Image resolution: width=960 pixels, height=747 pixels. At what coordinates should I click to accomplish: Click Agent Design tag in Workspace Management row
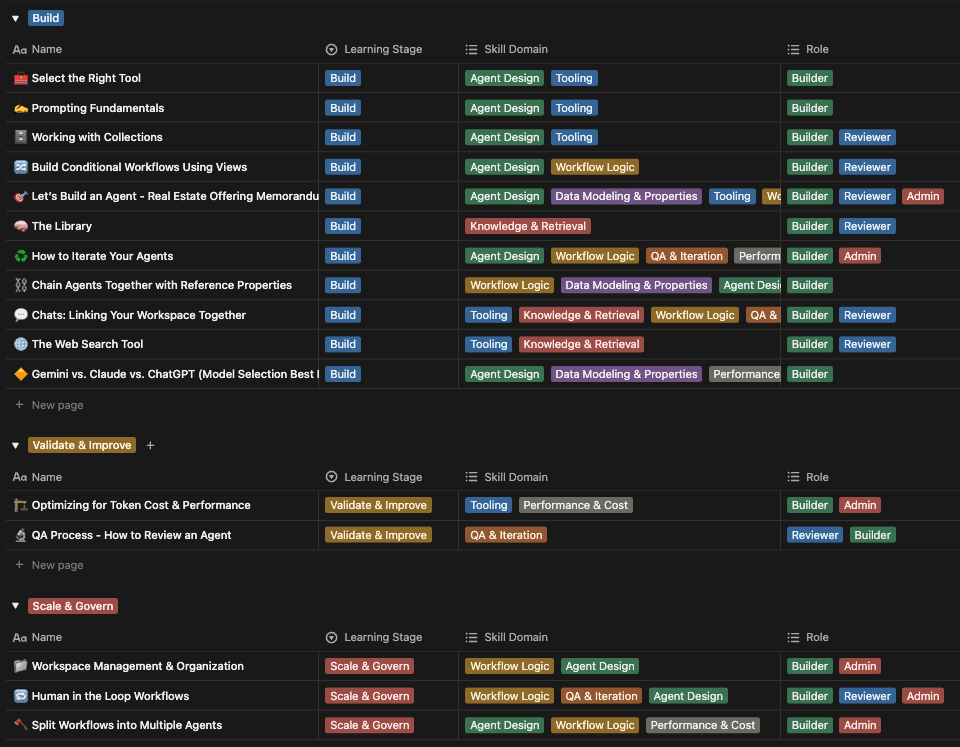coord(600,666)
